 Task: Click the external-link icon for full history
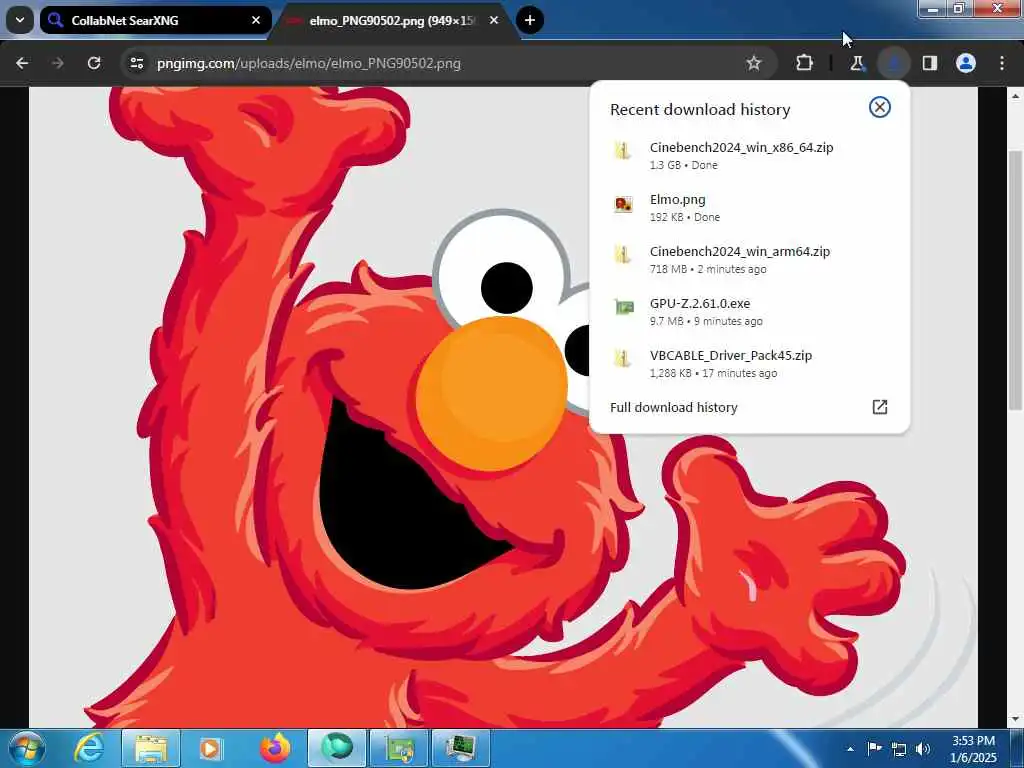880,408
